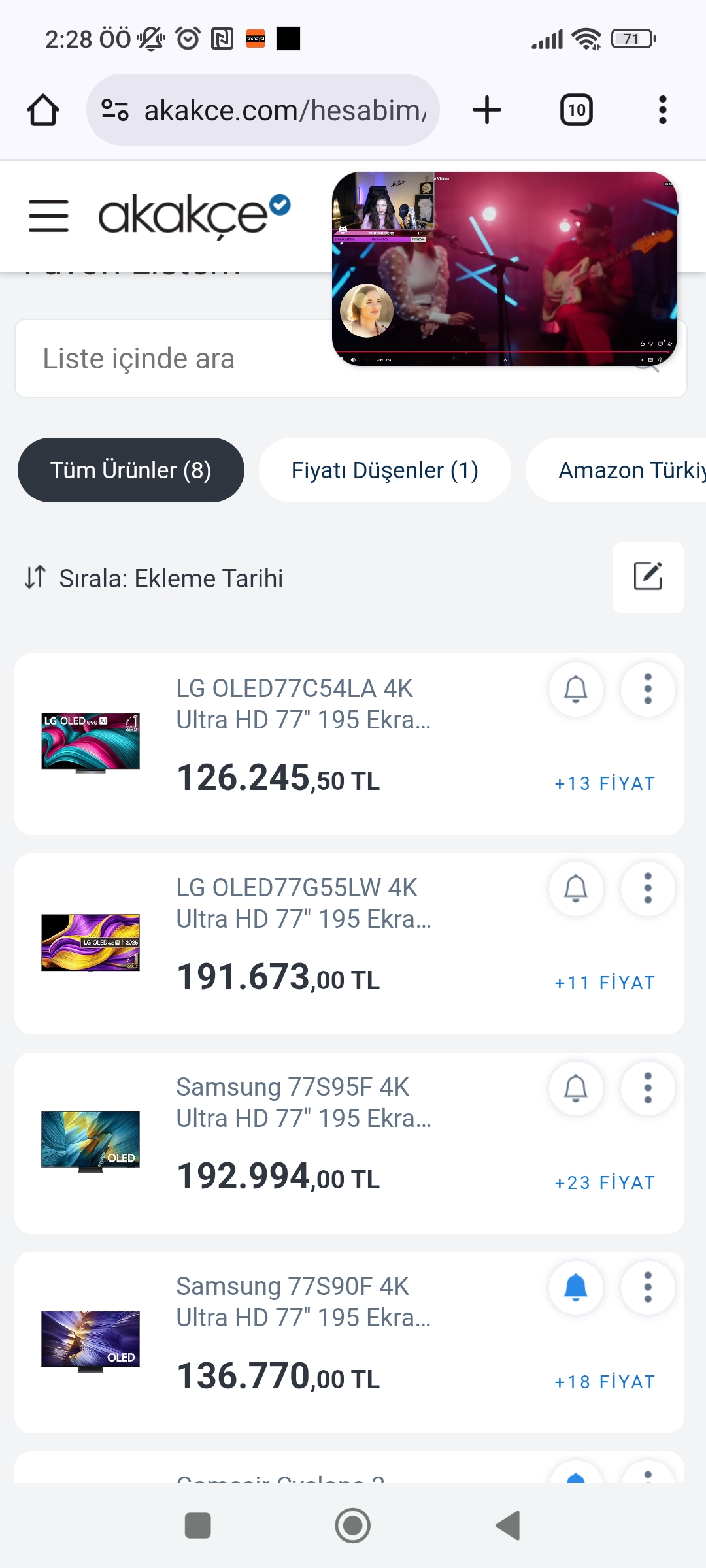View +13 FİYAT offers for LG OLED77C54LA

pyautogui.click(x=605, y=783)
